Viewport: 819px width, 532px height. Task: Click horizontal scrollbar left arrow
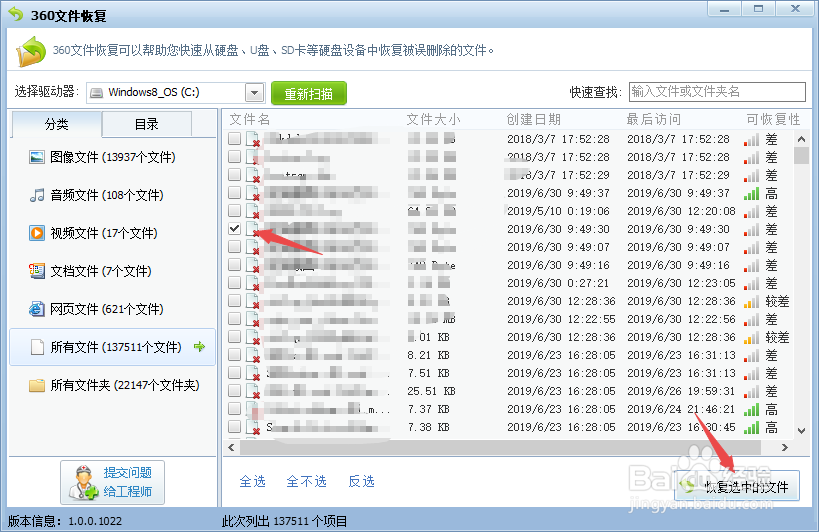[x=231, y=447]
